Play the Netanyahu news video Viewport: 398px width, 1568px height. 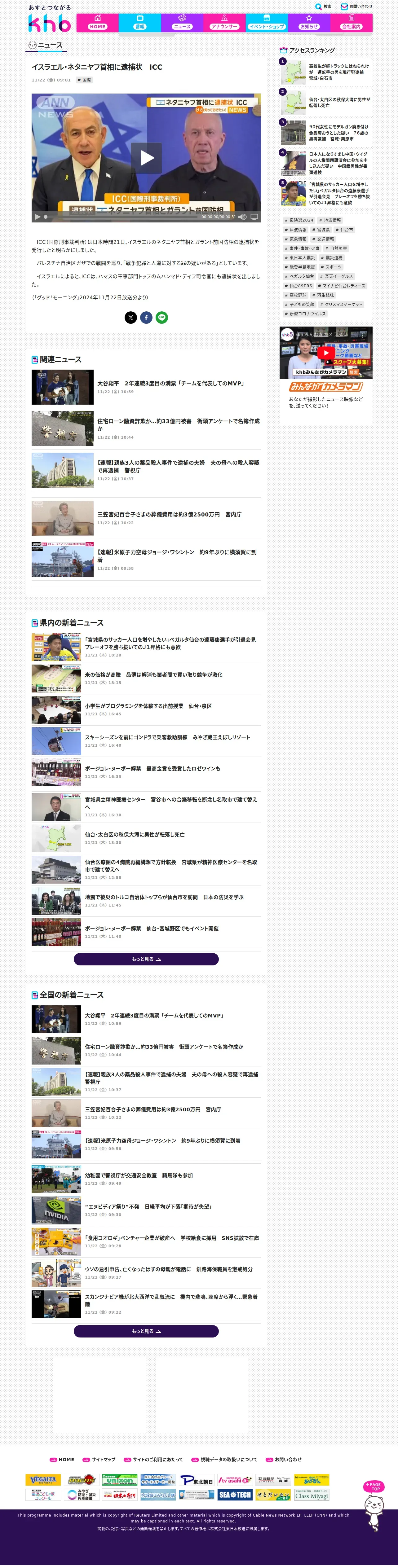coord(147,158)
